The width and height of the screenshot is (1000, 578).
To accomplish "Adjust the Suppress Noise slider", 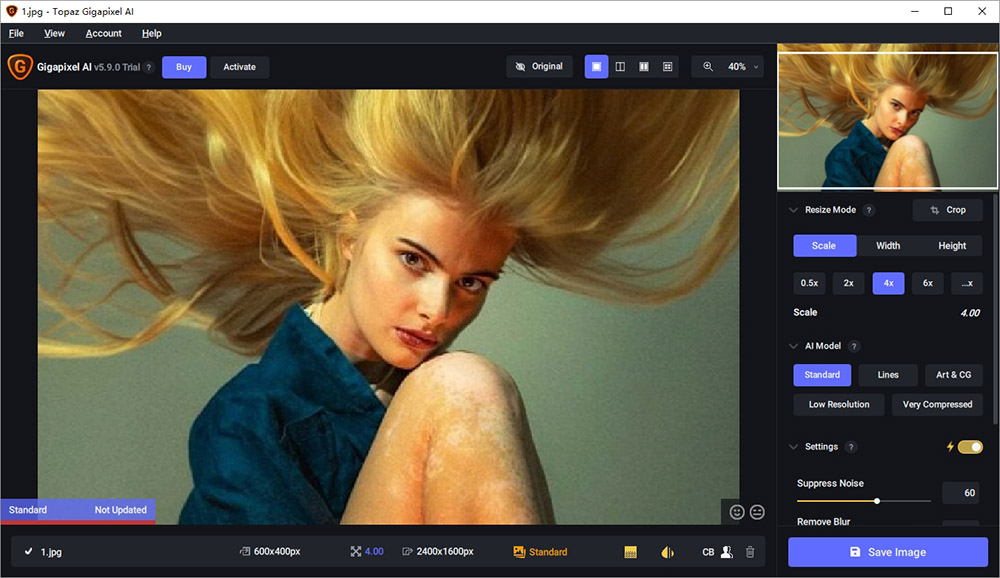I will [877, 500].
